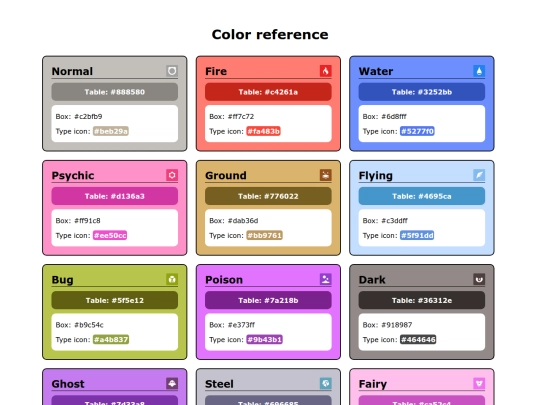Click the Flying type icon swatch #5f91dd

coord(417,236)
